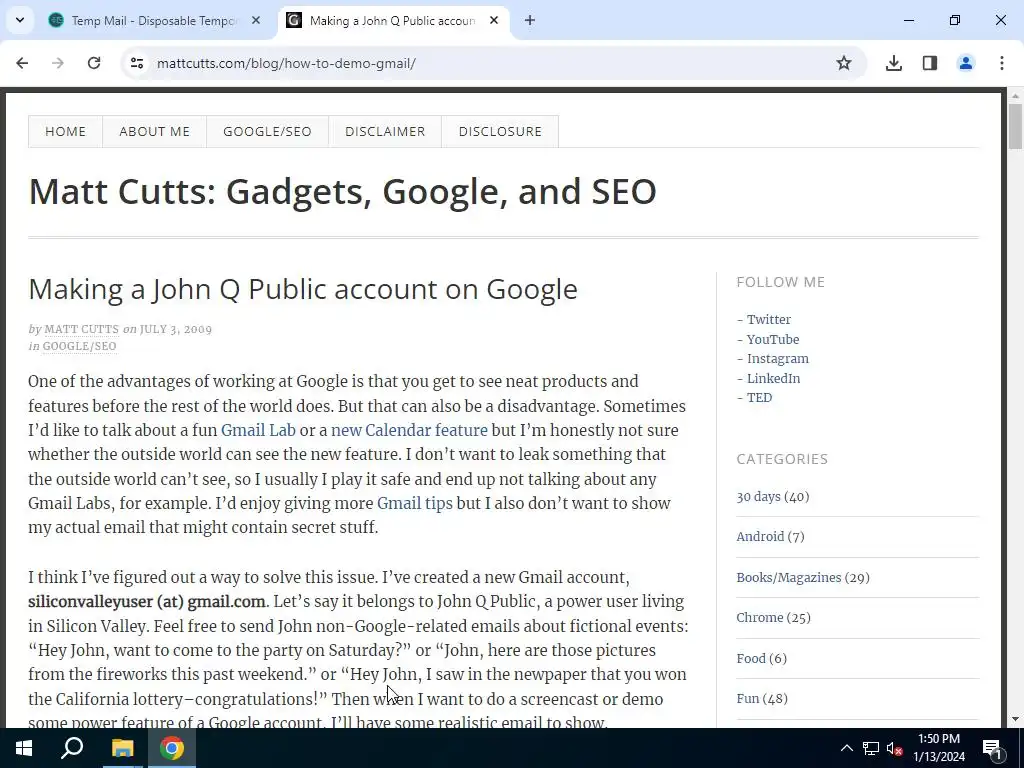Open the LinkedIn follow link
The width and height of the screenshot is (1024, 768).
(773, 378)
